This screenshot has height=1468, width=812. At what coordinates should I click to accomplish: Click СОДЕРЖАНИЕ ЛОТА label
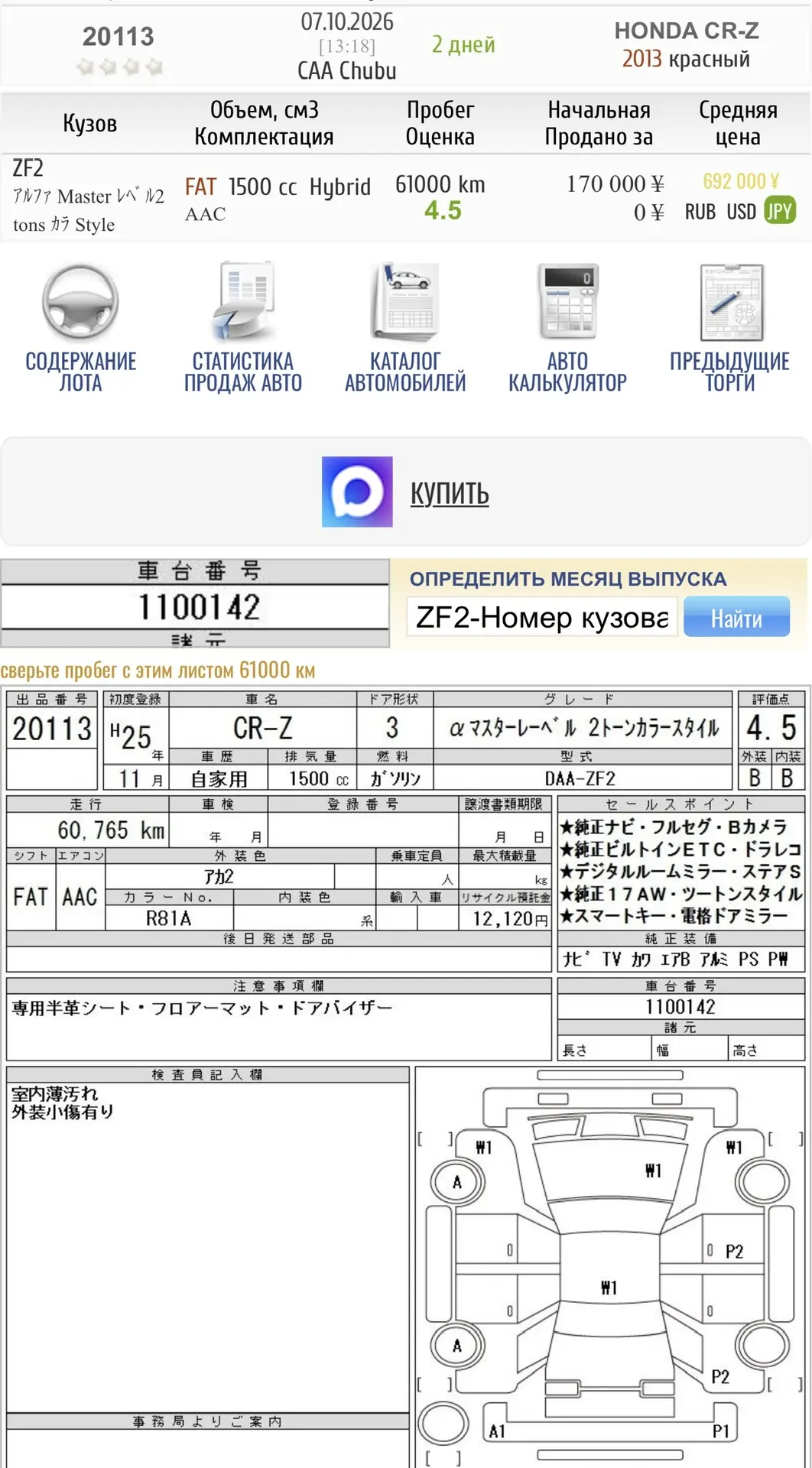[x=81, y=372]
